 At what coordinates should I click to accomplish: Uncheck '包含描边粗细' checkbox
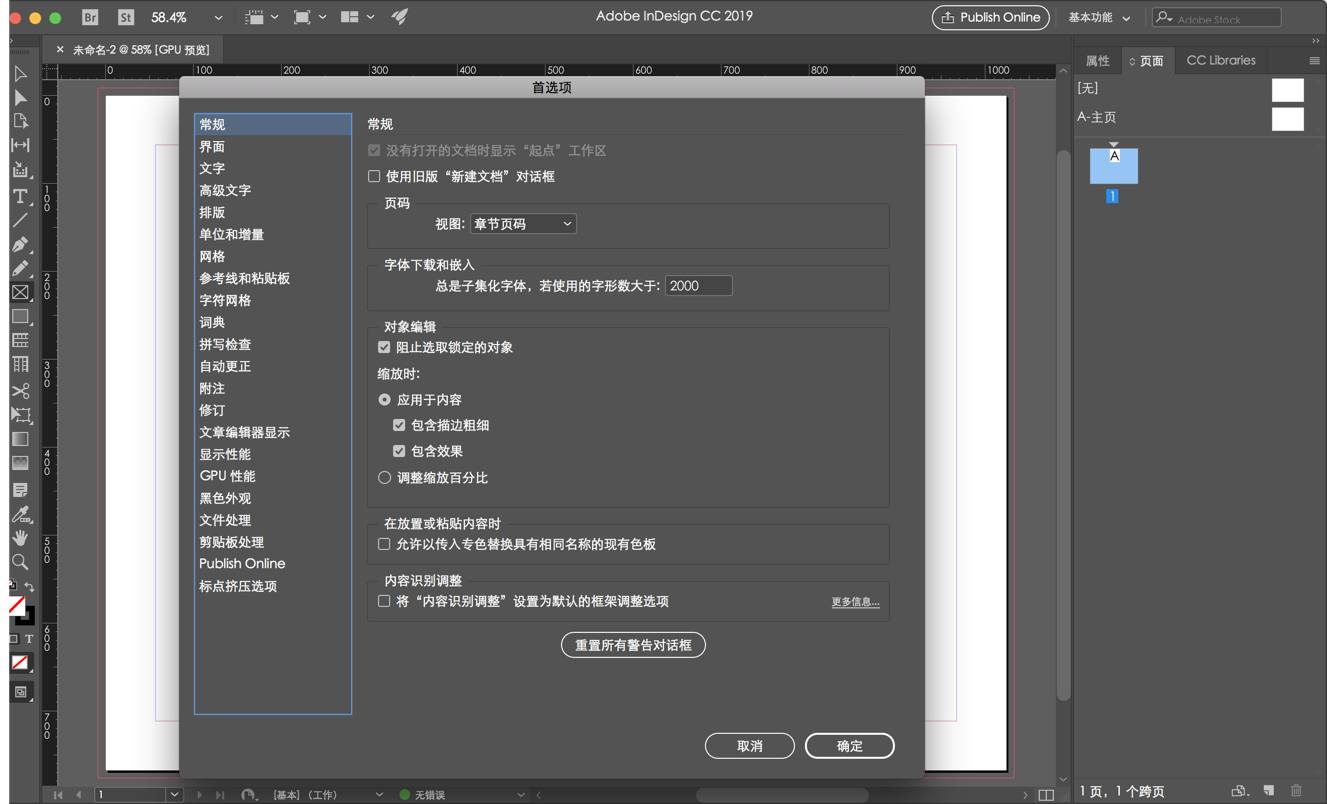pyautogui.click(x=399, y=426)
